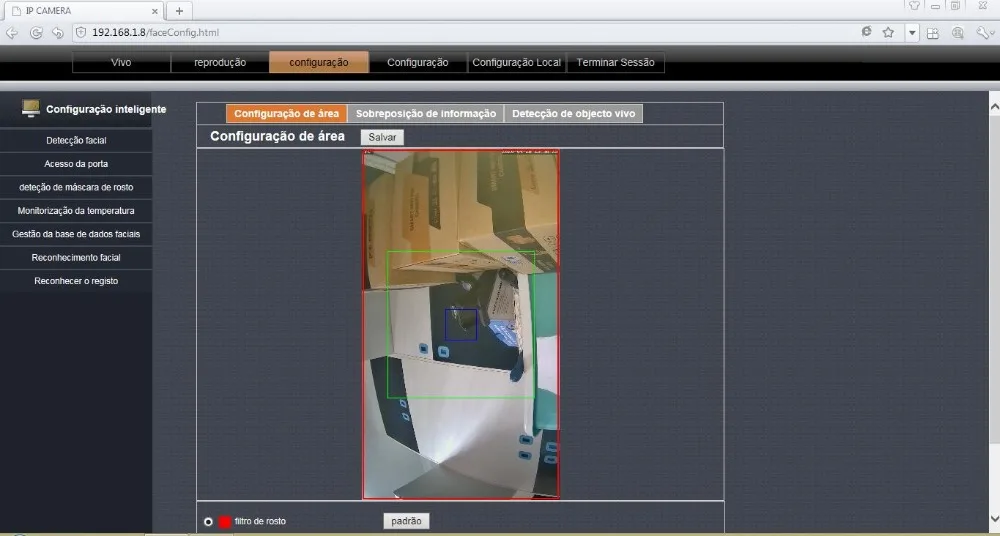
Task: Click the red filtro de rosto color swatch
Action: click(x=224, y=521)
